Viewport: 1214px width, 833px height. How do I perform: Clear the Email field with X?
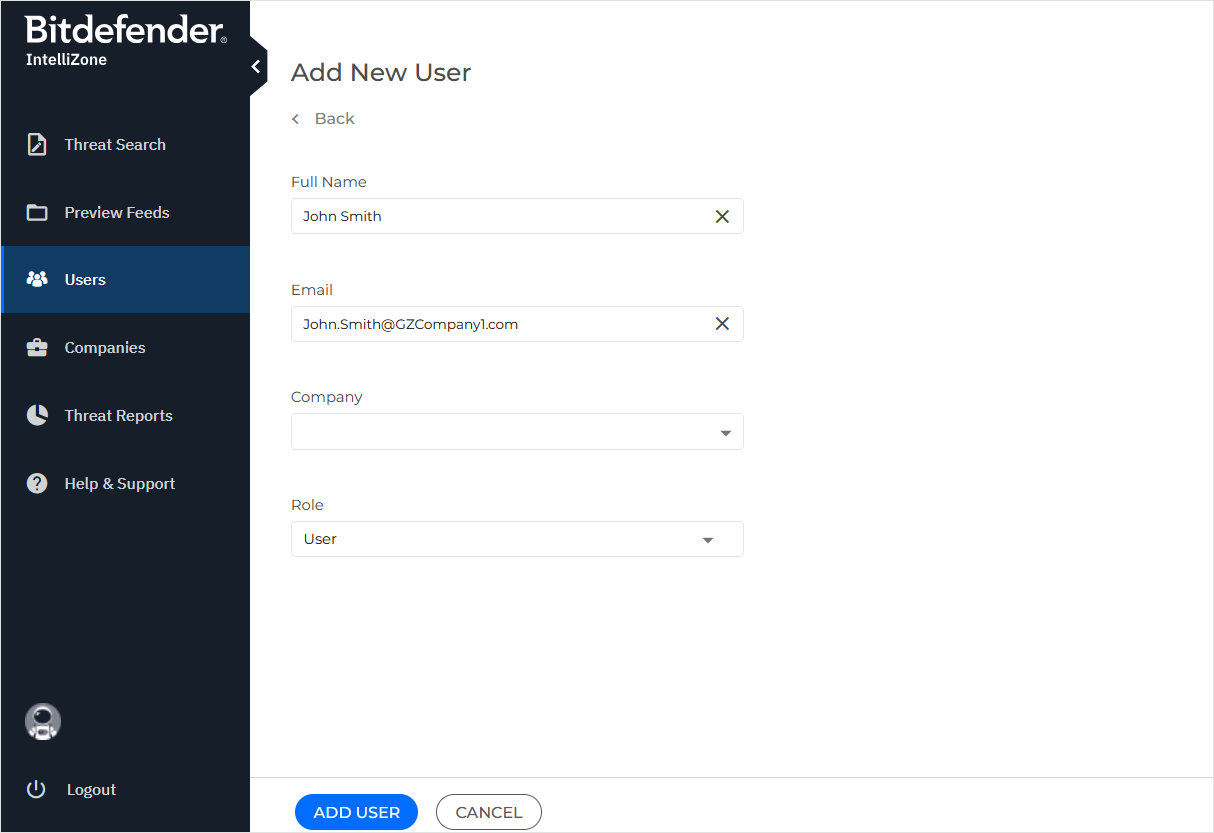click(722, 324)
